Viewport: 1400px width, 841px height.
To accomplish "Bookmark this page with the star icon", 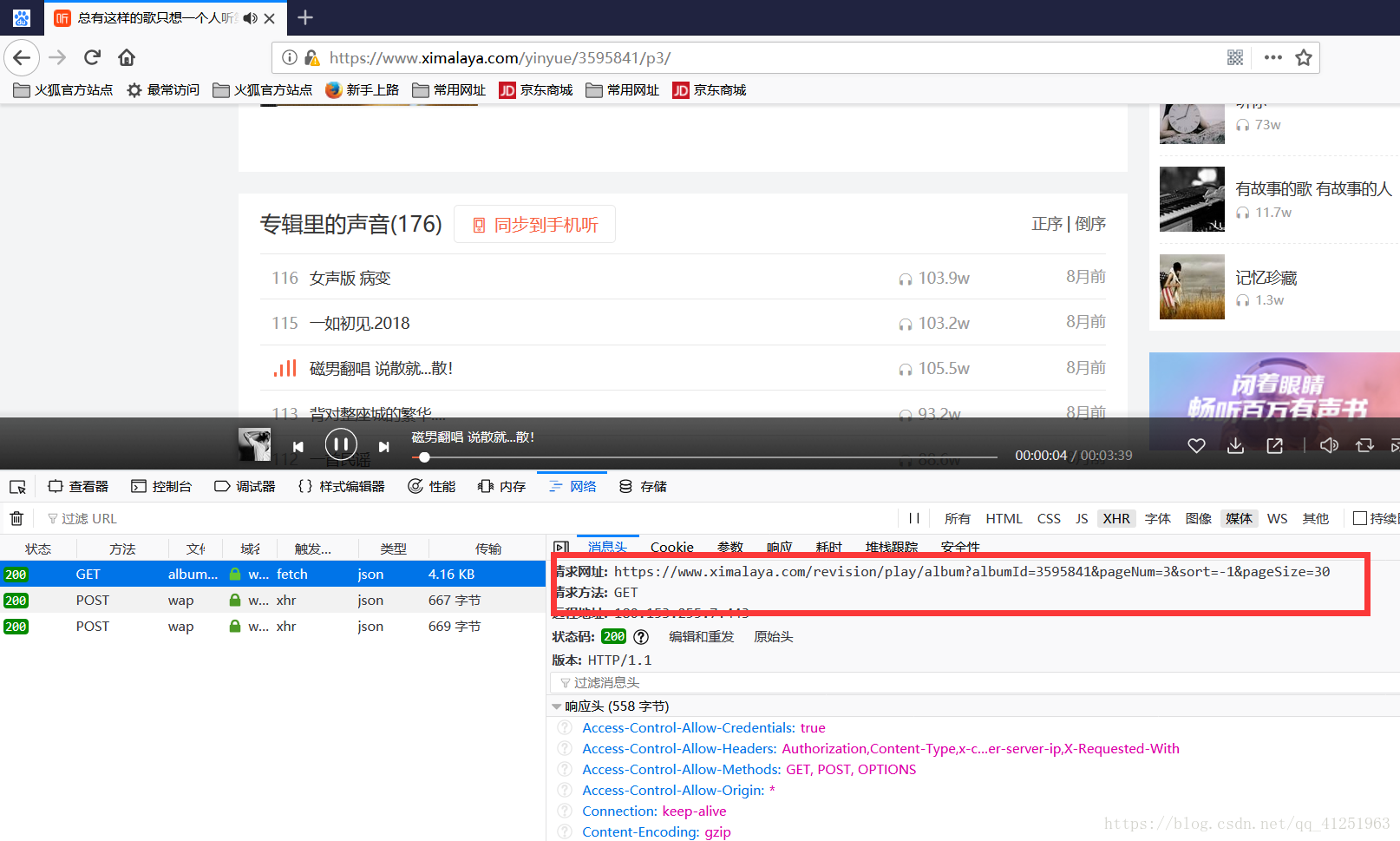I will [x=1304, y=57].
